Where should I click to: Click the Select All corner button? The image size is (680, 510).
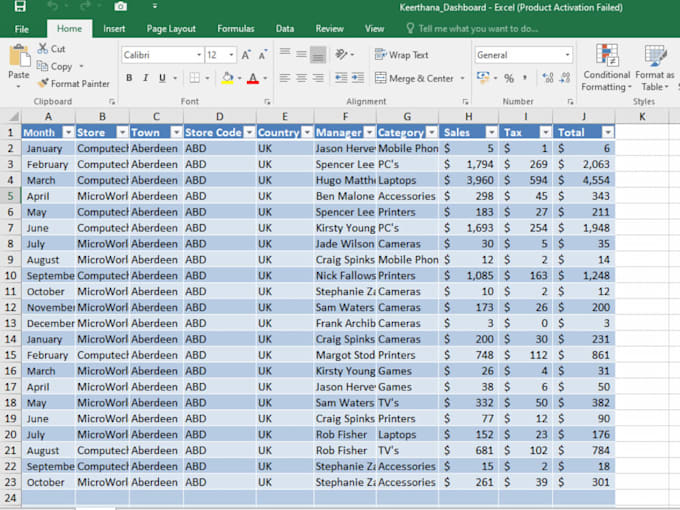click(11, 117)
